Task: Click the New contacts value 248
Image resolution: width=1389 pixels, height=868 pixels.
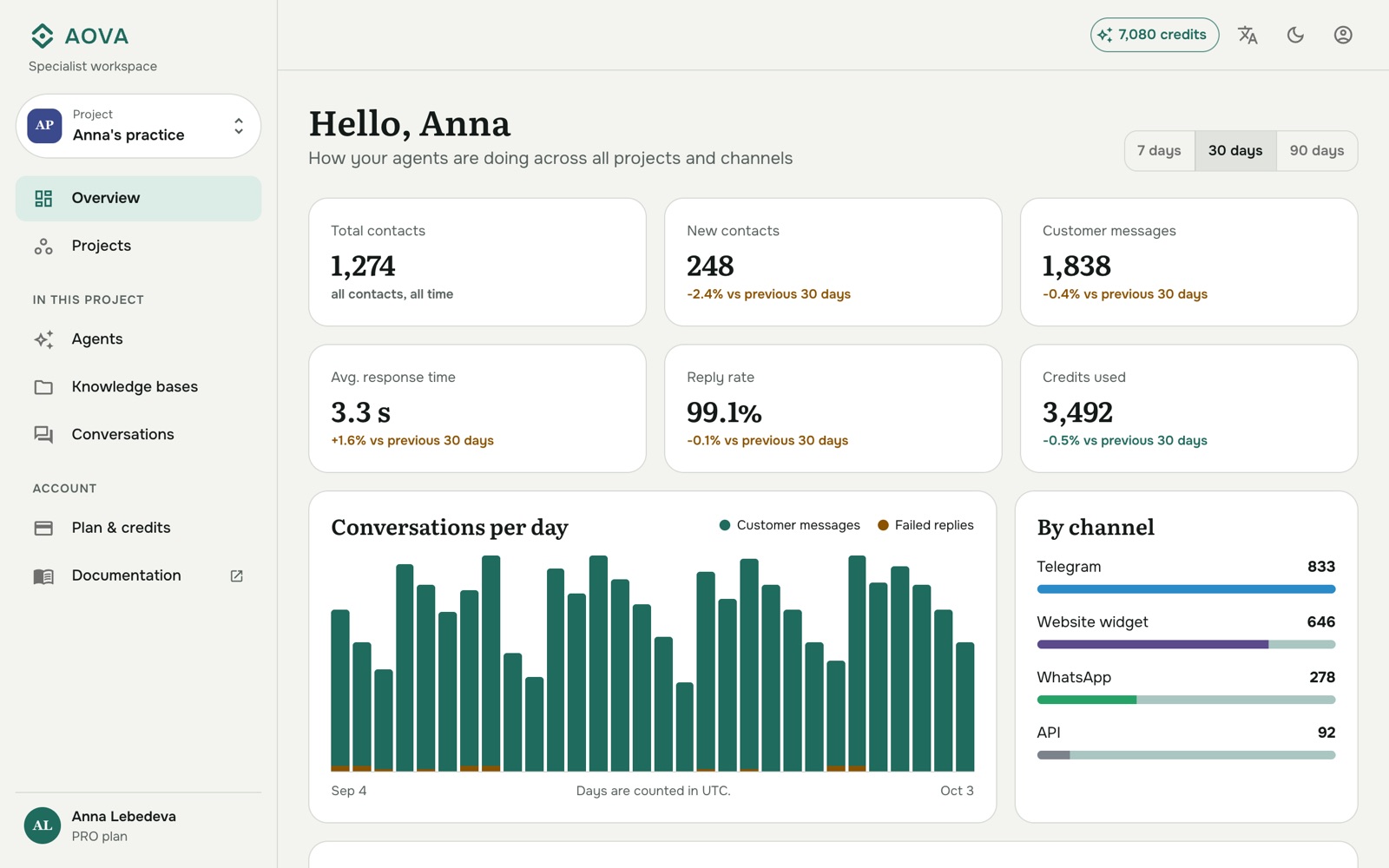Action: point(710,266)
